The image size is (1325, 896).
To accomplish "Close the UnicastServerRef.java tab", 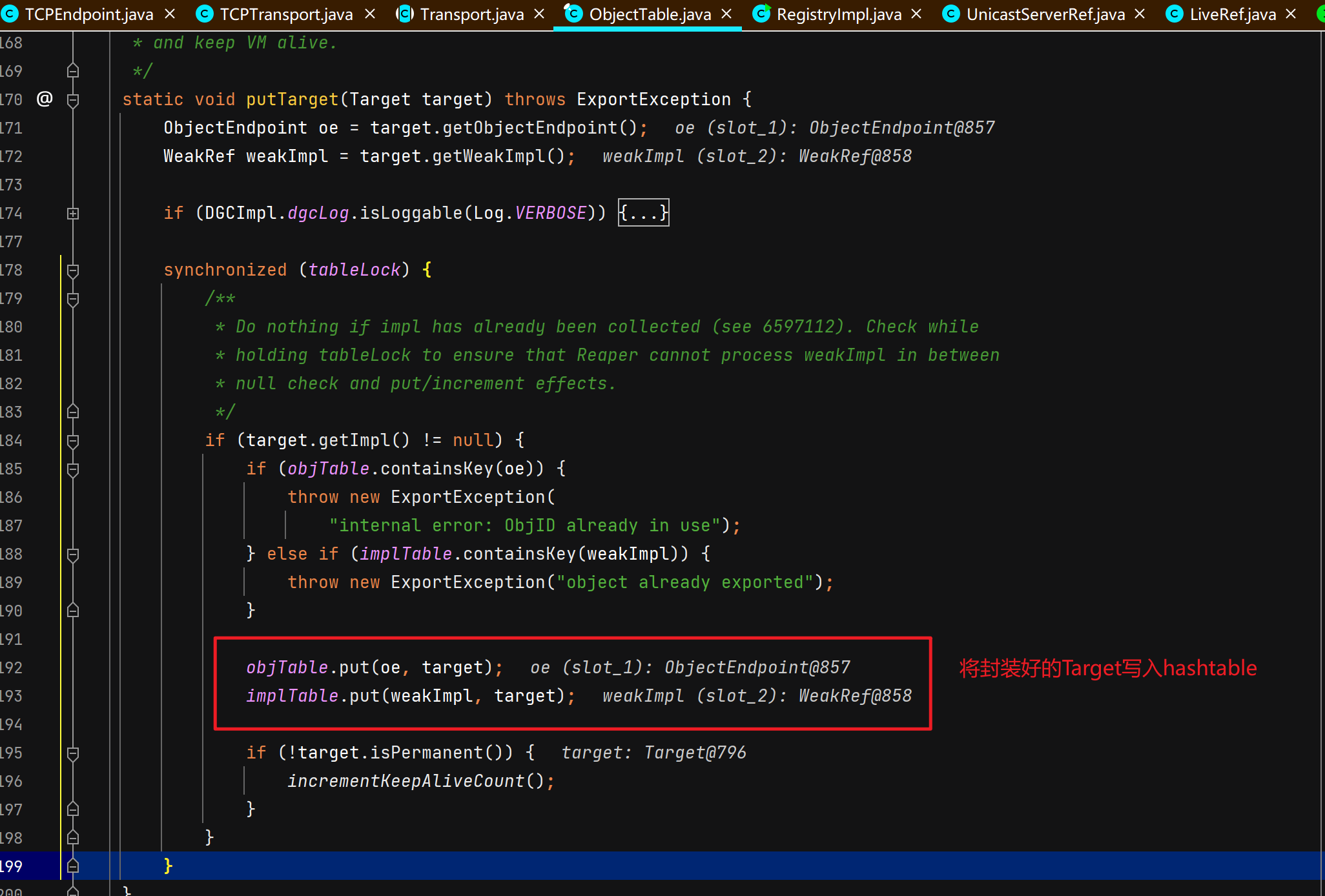I will 1140,14.
